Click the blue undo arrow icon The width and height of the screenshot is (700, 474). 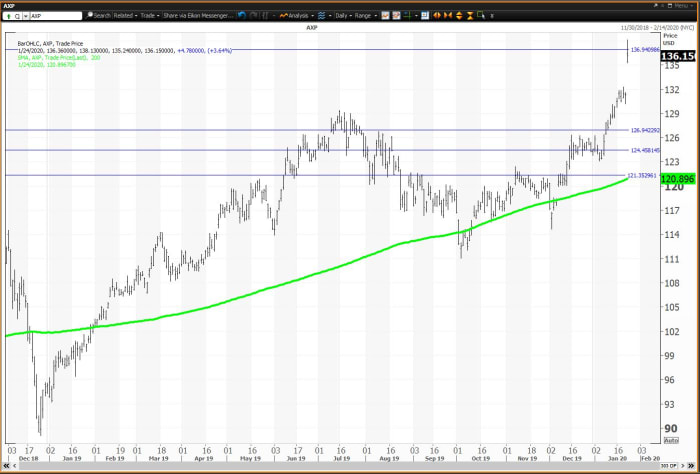click(x=242, y=16)
